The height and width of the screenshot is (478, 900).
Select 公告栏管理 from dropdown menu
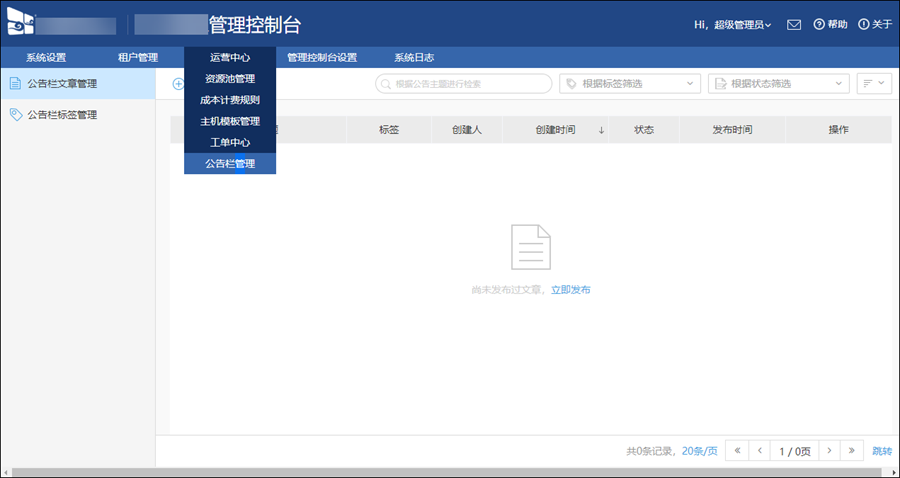[x=230, y=164]
